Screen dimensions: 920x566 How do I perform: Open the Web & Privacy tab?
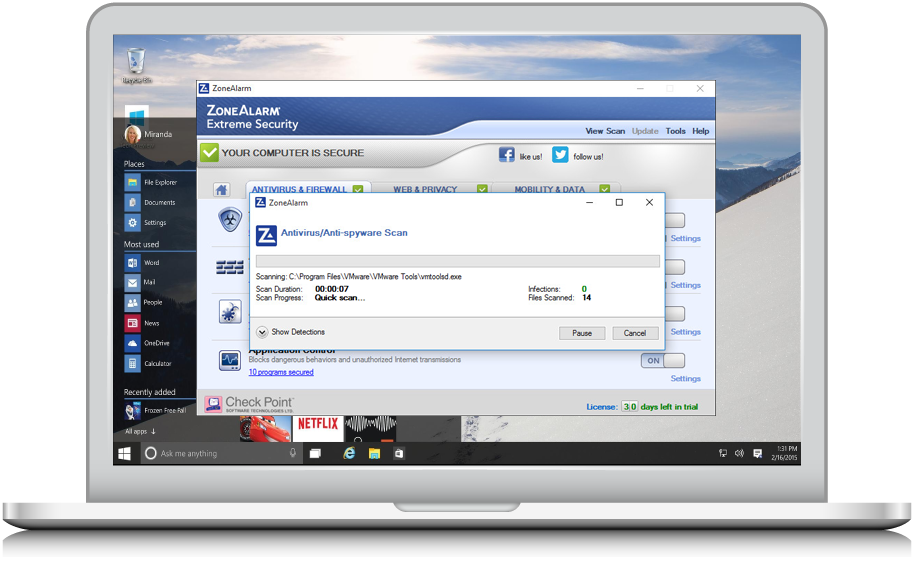click(x=425, y=189)
